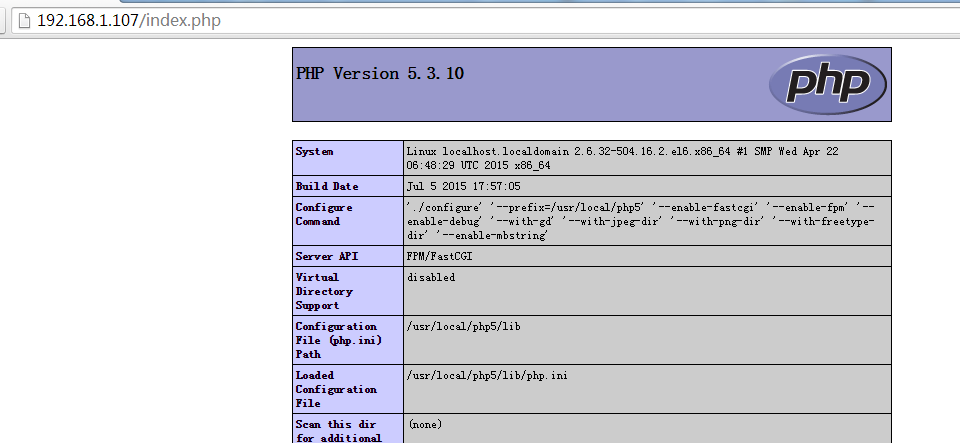The image size is (960, 443).
Task: Click the PHP logo image
Action: pyautogui.click(x=827, y=84)
